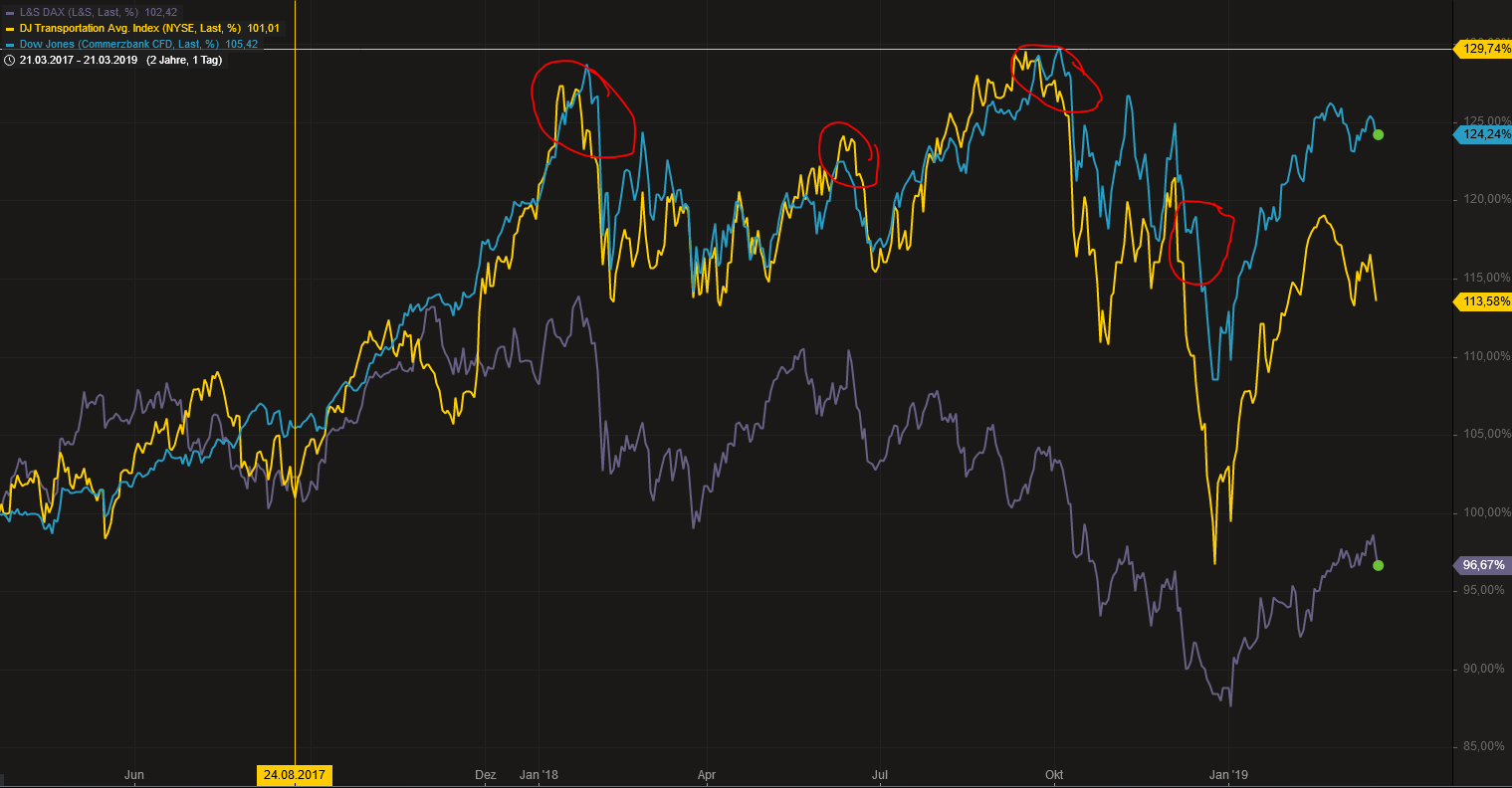Hide the Dow Jones (Commerzbank CFD) line
The width and height of the screenshot is (1512, 788).
pos(111,44)
